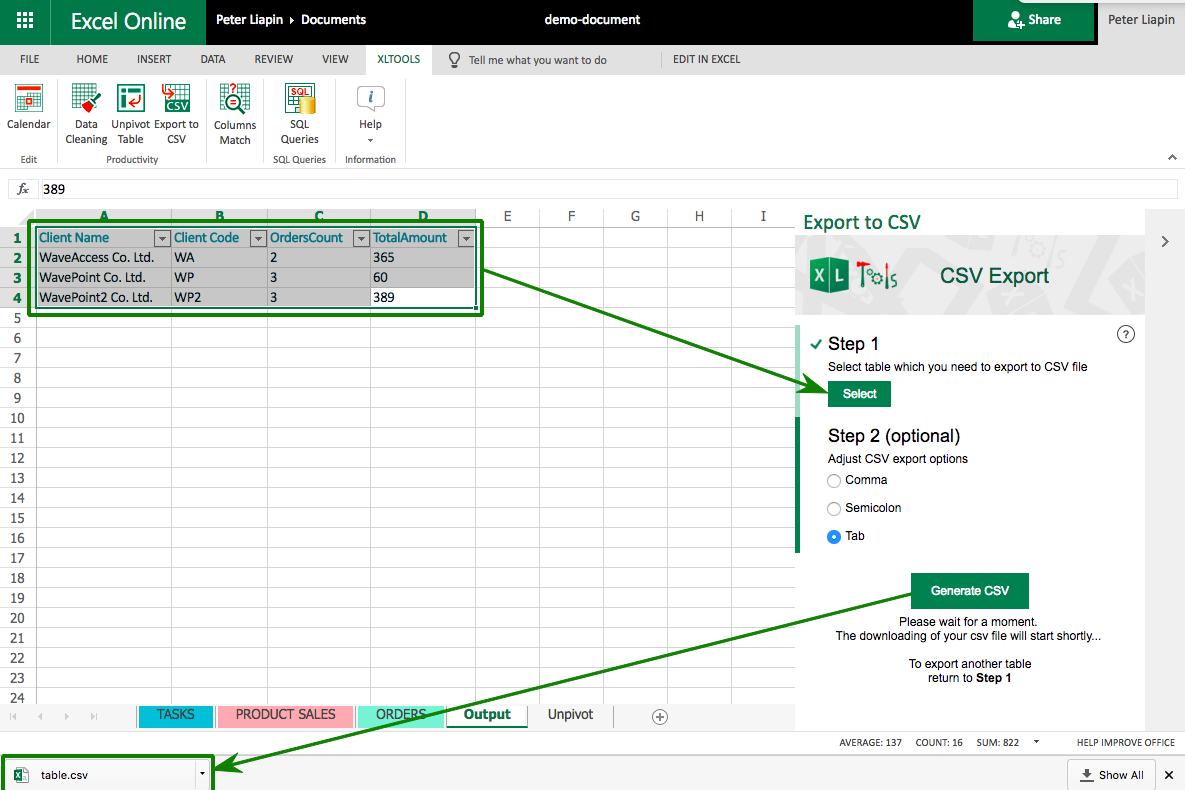Select cell containing WP2
This screenshot has width=1185, height=790.
pos(219,298)
